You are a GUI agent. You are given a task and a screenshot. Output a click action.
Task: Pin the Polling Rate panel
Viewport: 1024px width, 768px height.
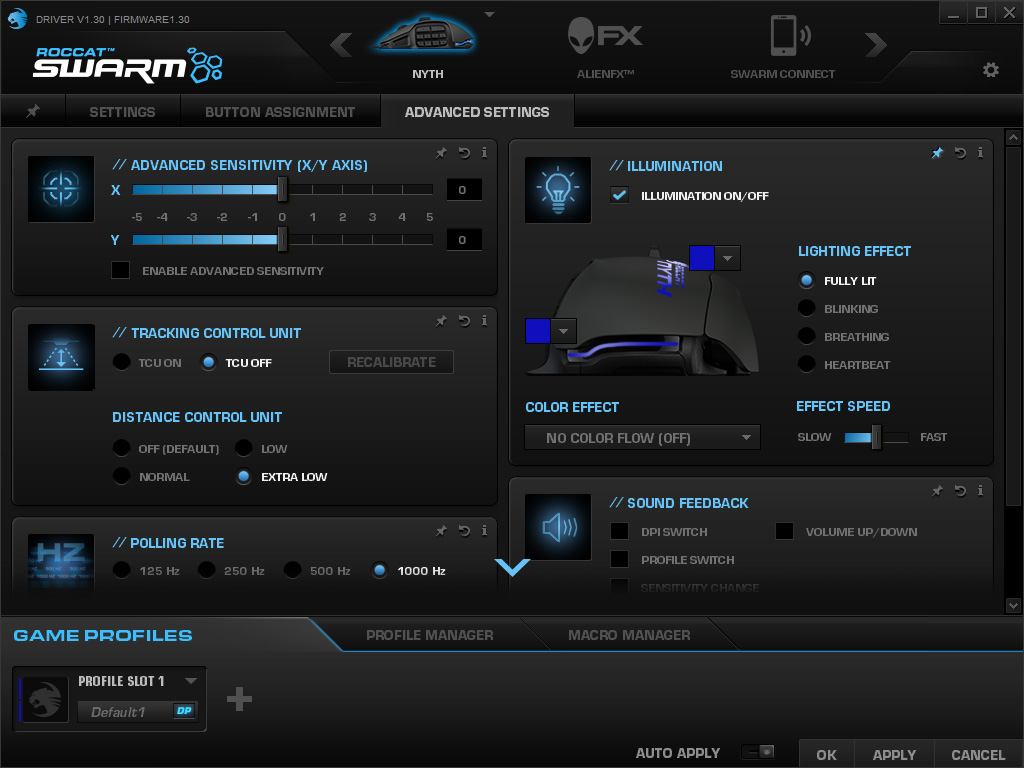coord(441,531)
